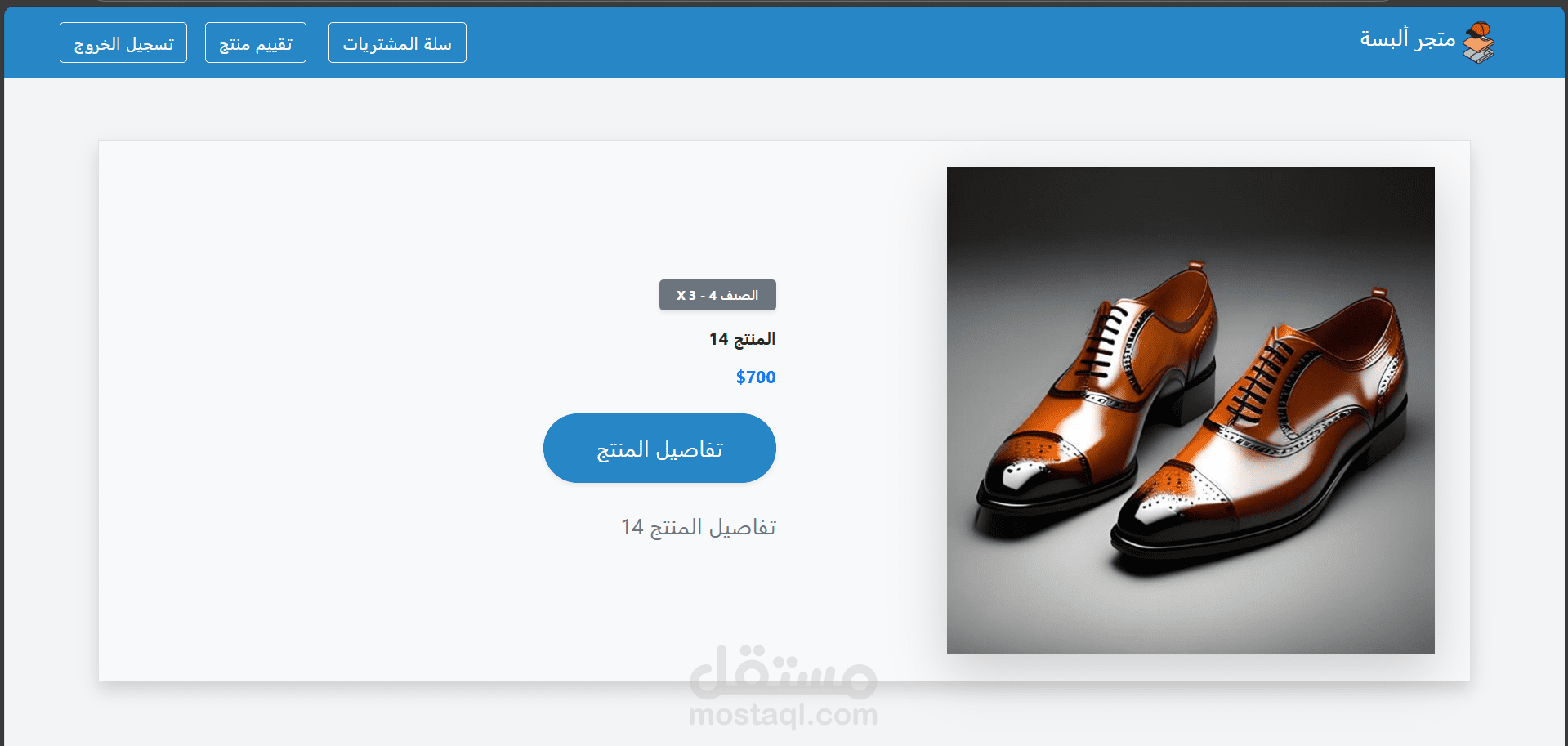Viewport: 1568px width, 746px height.
Task: Open the blue تفاصيل المنتج button
Action: click(x=659, y=448)
